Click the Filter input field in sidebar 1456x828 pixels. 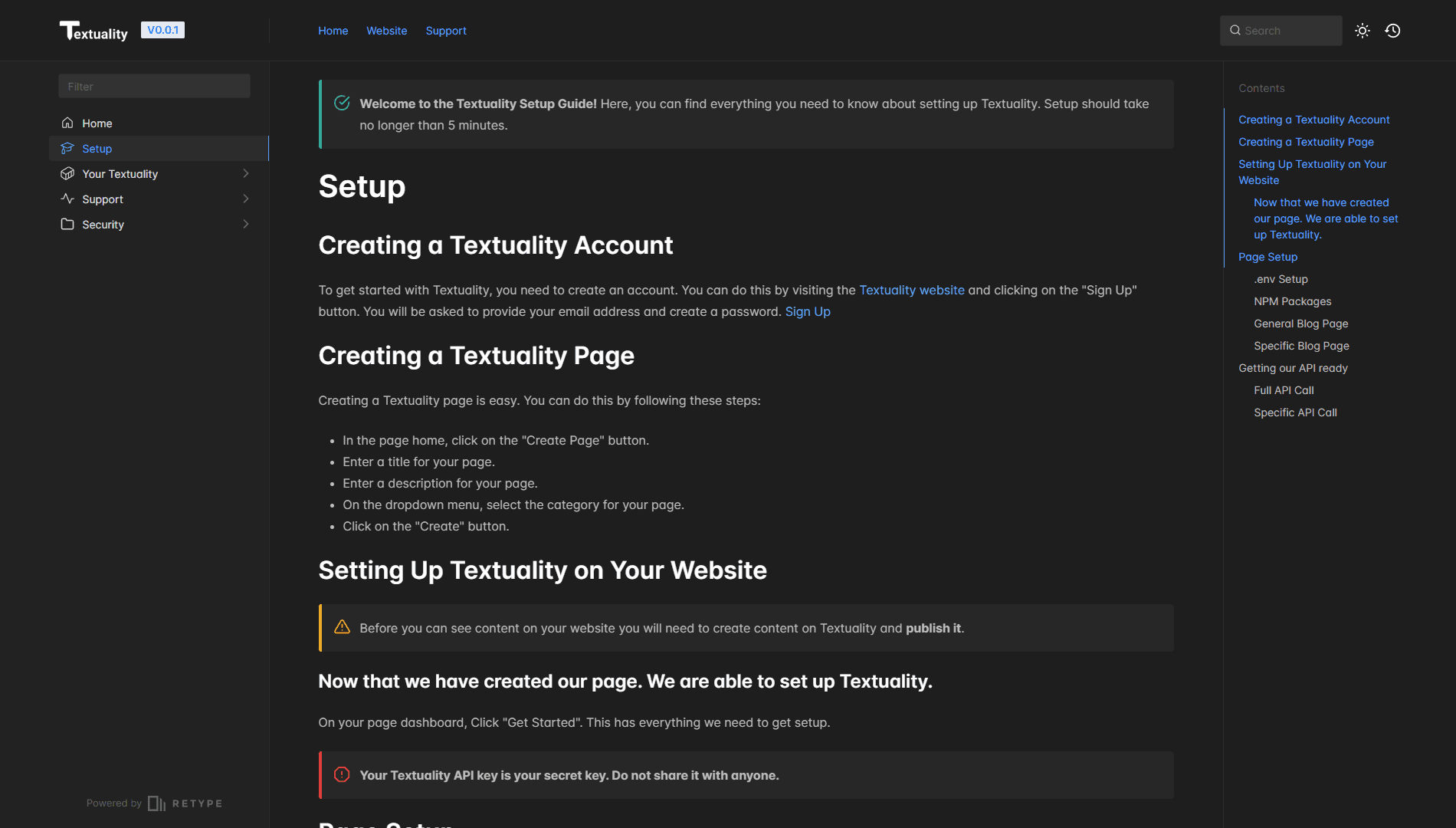pos(153,86)
